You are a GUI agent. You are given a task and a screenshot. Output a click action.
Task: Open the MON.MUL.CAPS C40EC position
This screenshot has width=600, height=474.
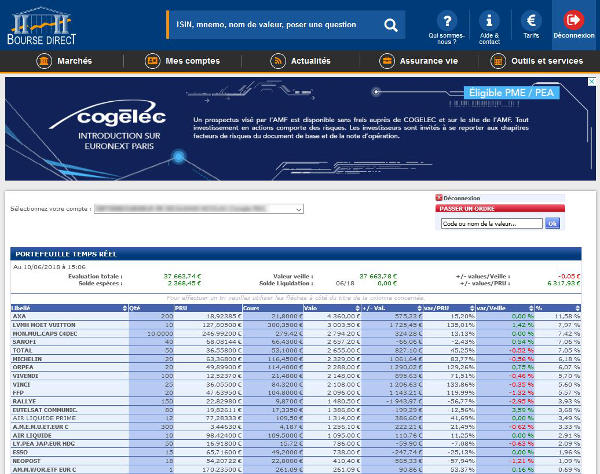point(296,334)
